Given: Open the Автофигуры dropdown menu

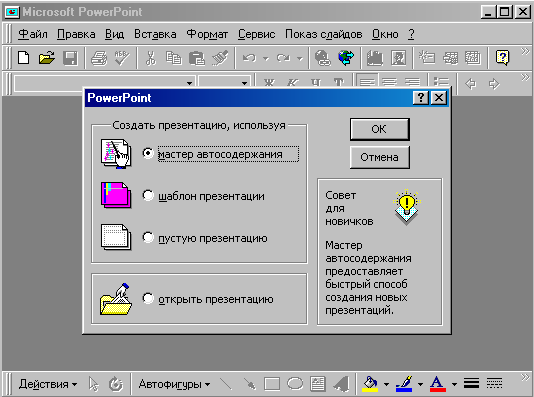Looking at the screenshot, I should 174,384.
